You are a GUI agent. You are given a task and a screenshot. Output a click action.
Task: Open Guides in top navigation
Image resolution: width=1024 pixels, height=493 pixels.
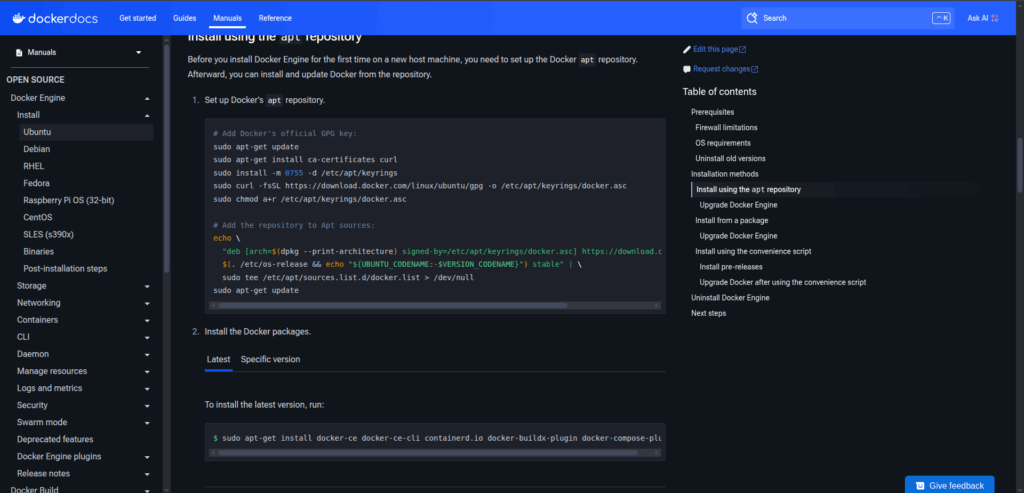(x=185, y=18)
